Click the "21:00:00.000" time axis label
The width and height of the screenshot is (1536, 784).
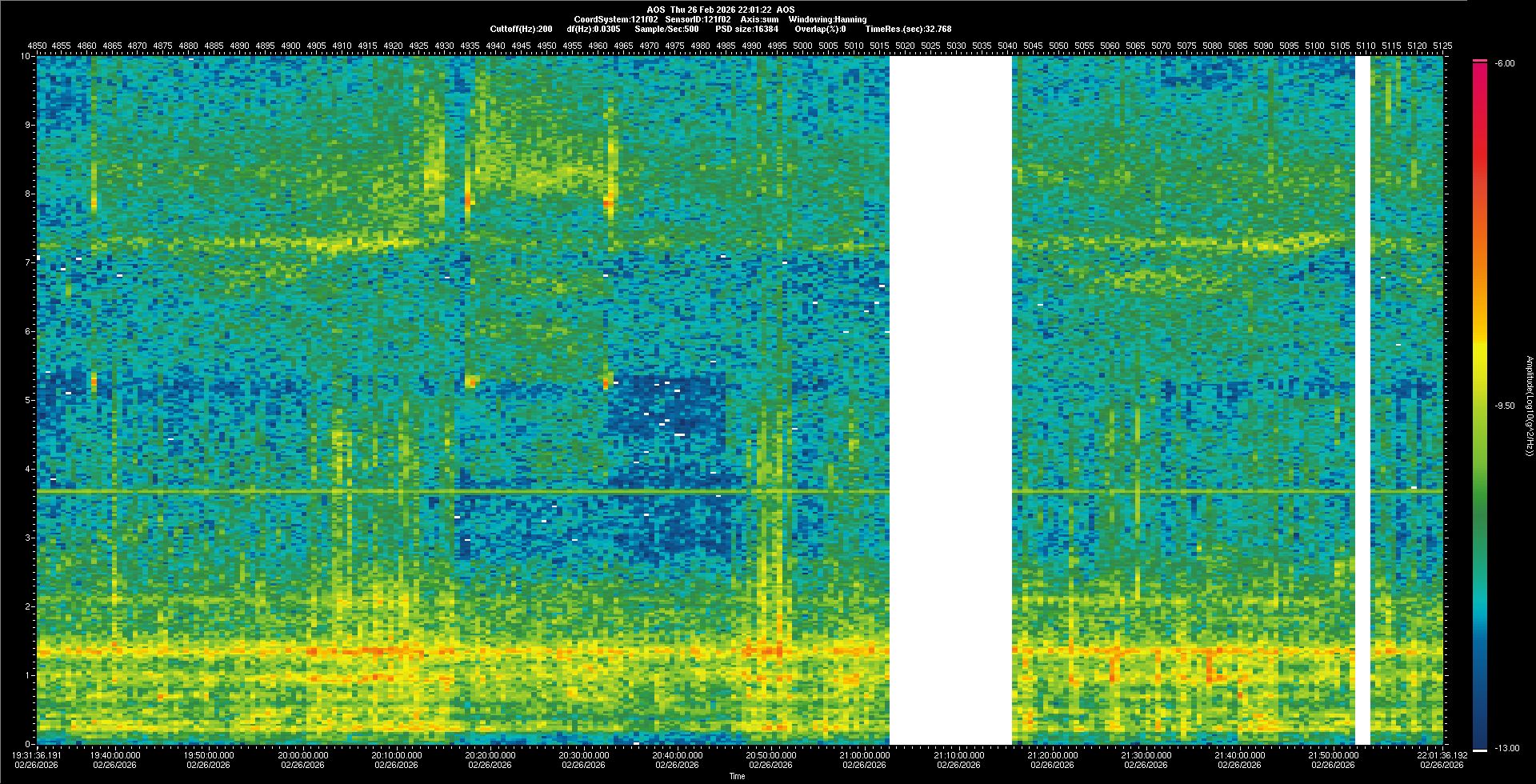[864, 754]
